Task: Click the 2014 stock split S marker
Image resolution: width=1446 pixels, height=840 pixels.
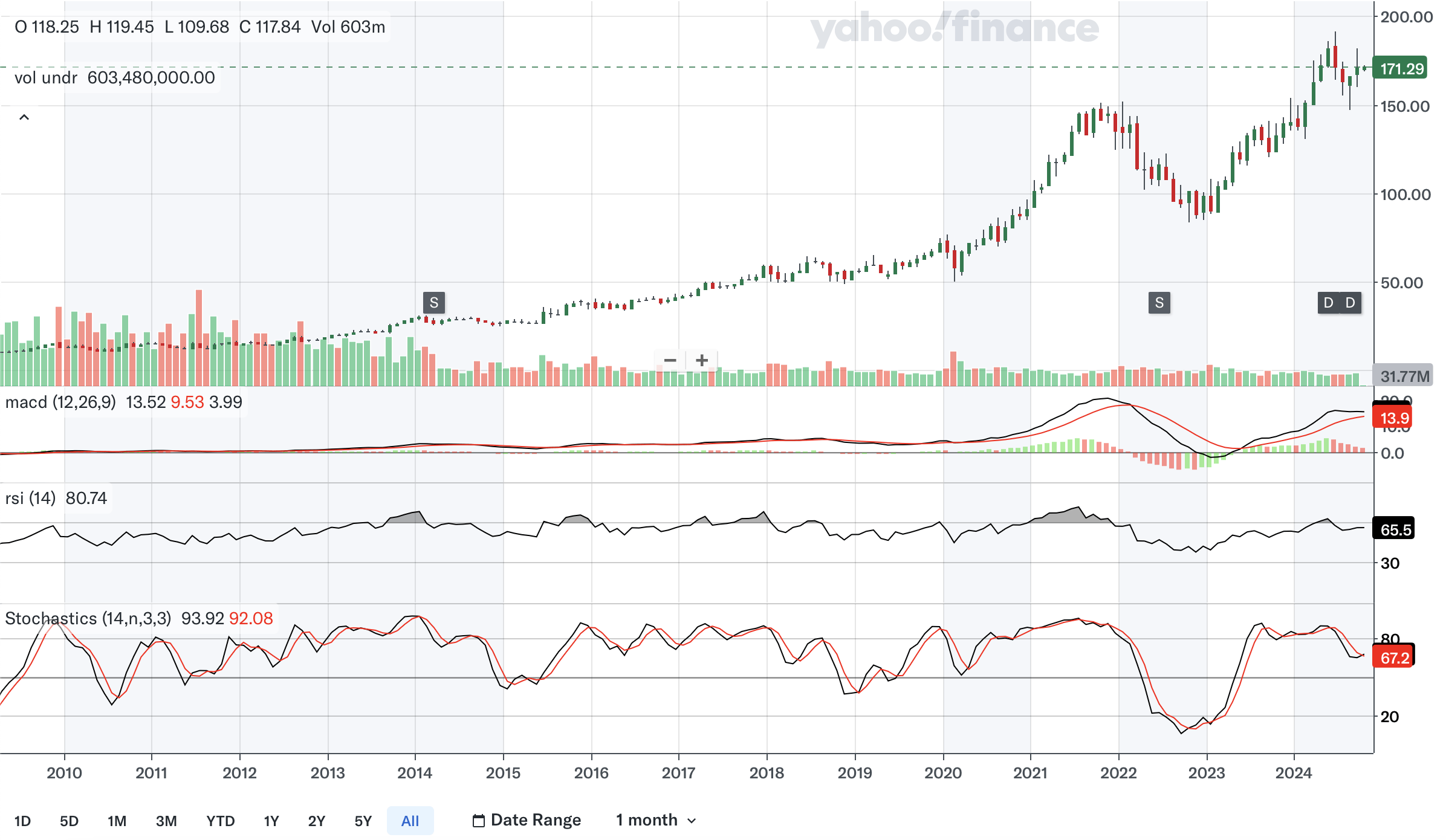Action: click(x=433, y=303)
